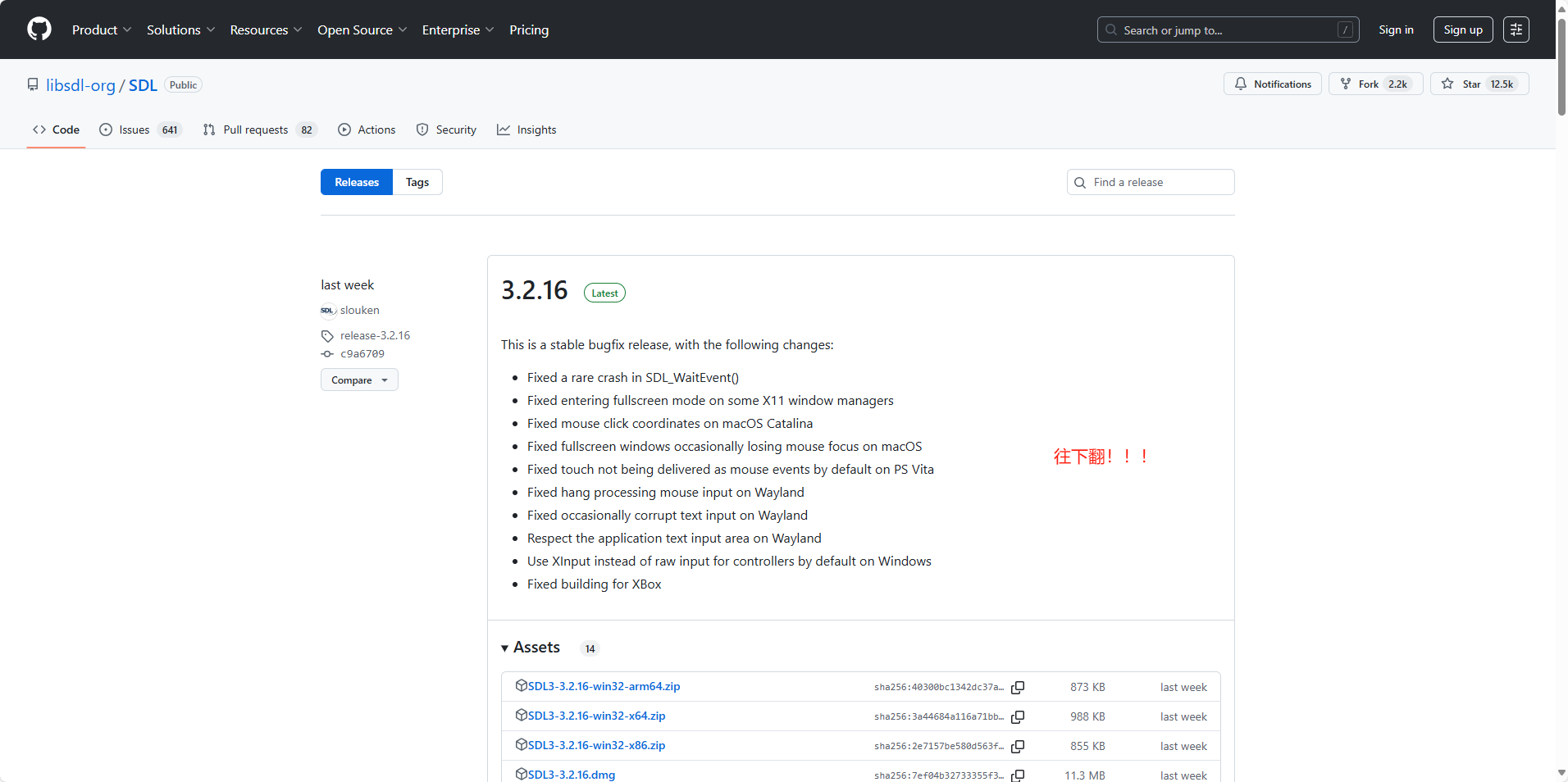Click the Sign in link
Viewport: 1568px width, 782px height.
tap(1396, 30)
